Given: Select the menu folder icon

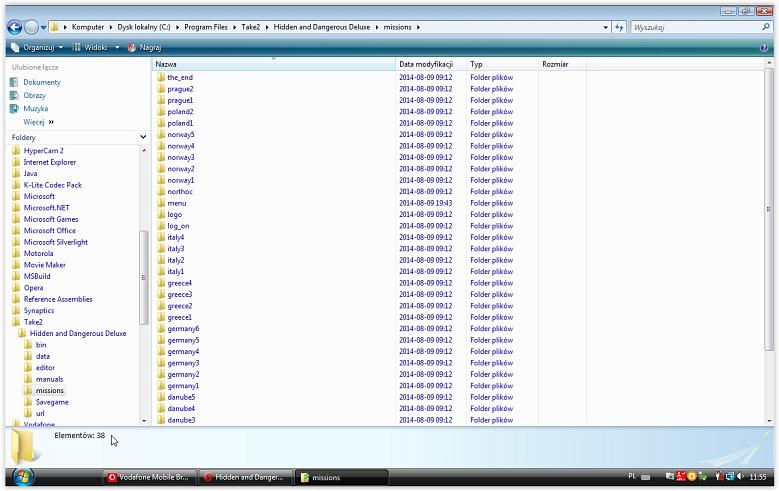Looking at the screenshot, I should point(161,203).
